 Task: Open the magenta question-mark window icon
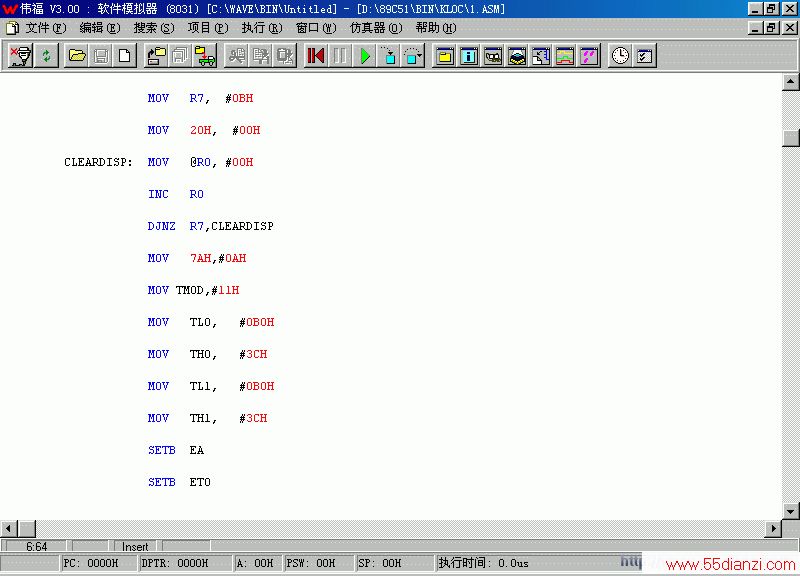589,56
